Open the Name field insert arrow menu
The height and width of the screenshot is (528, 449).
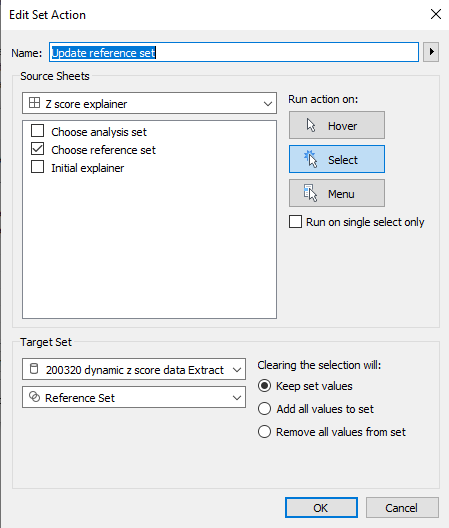click(431, 52)
